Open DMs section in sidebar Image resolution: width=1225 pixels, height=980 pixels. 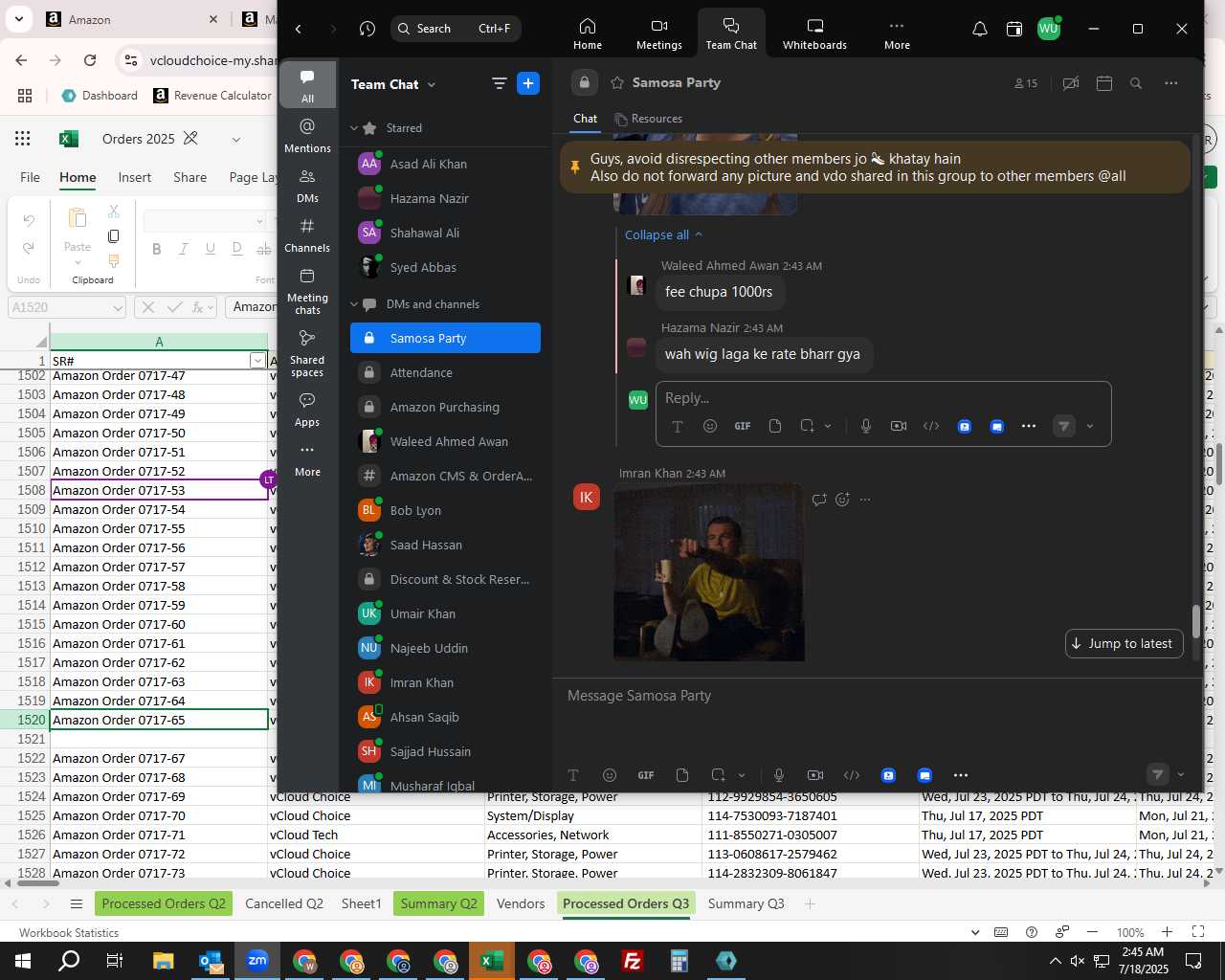coord(307,186)
